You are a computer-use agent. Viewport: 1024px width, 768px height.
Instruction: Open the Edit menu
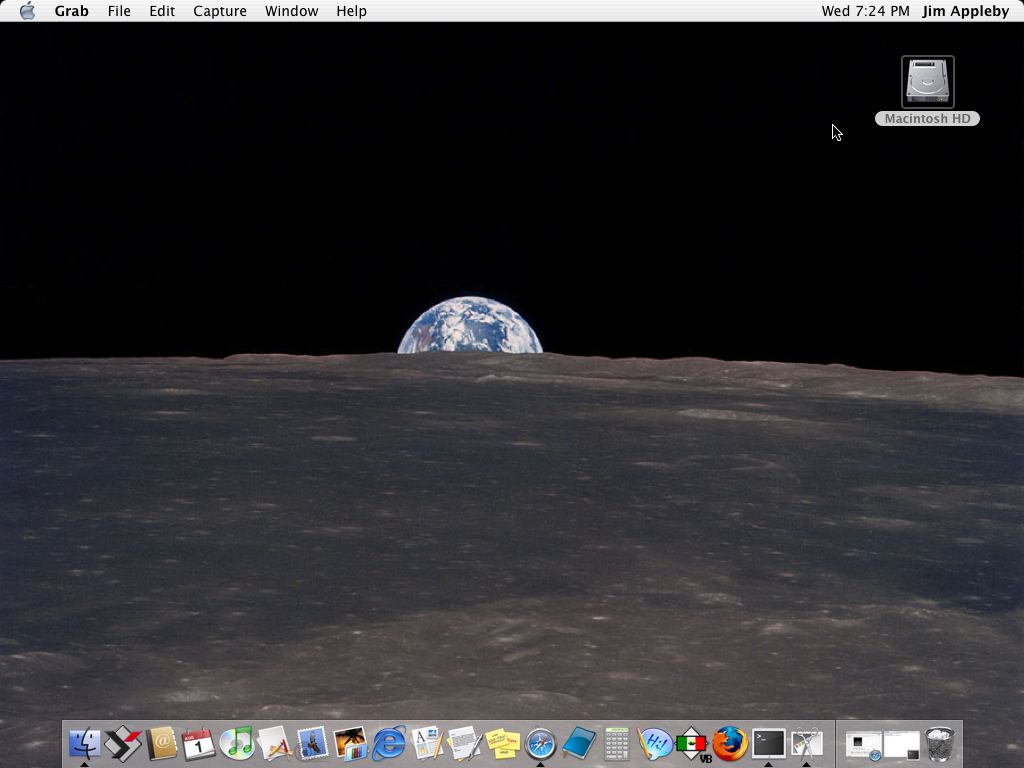tap(162, 11)
